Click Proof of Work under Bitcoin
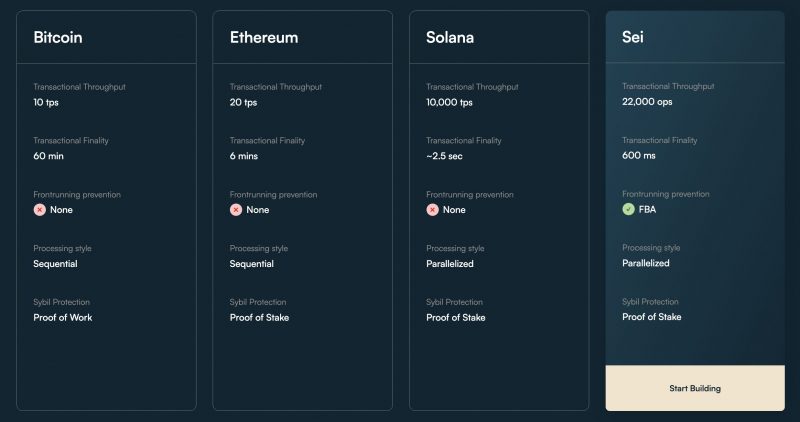This screenshot has width=800, height=422. (63, 317)
